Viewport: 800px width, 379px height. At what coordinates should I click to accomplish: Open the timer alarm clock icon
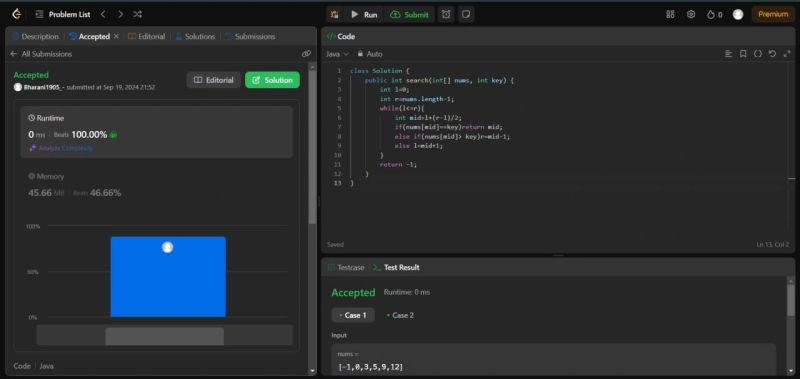(446, 14)
